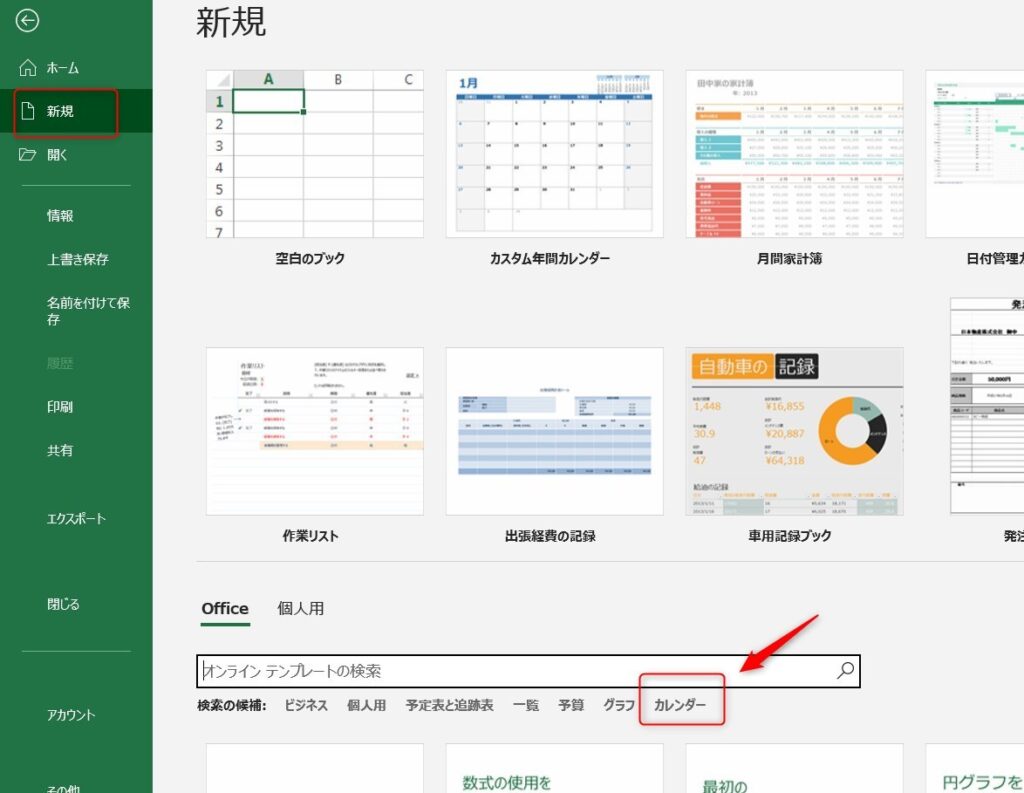
Task: Open カスタム年間カレンダー template
Action: (x=554, y=154)
